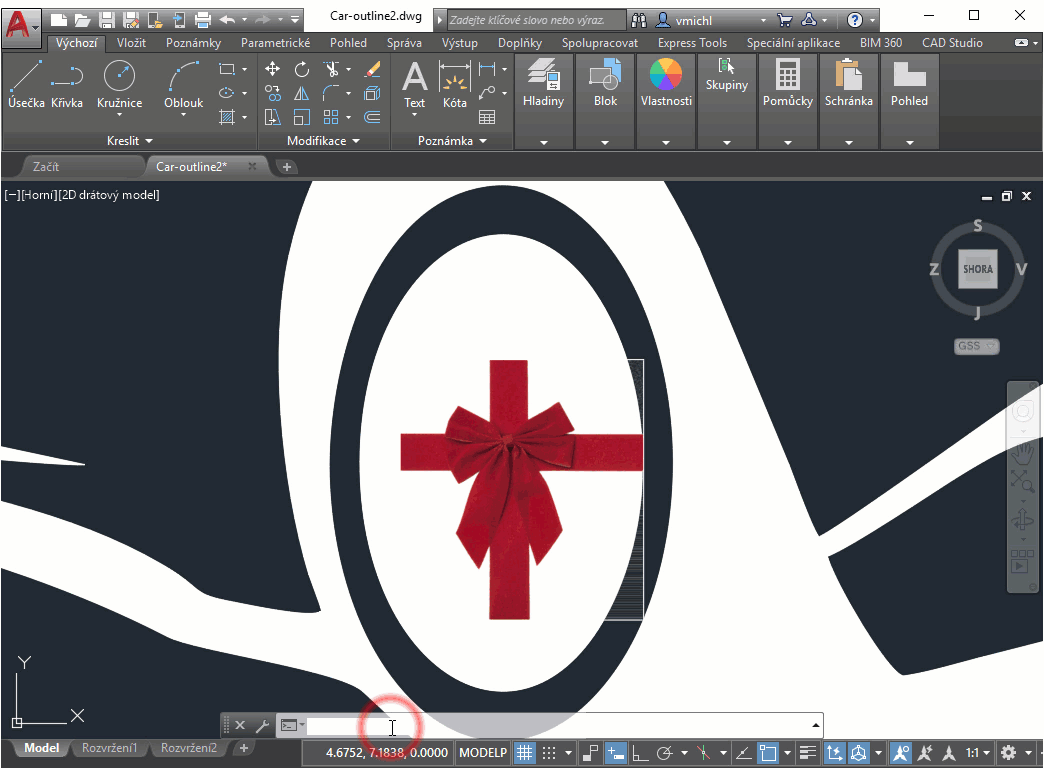Open the Rozvržení1 layout tab

(109, 748)
